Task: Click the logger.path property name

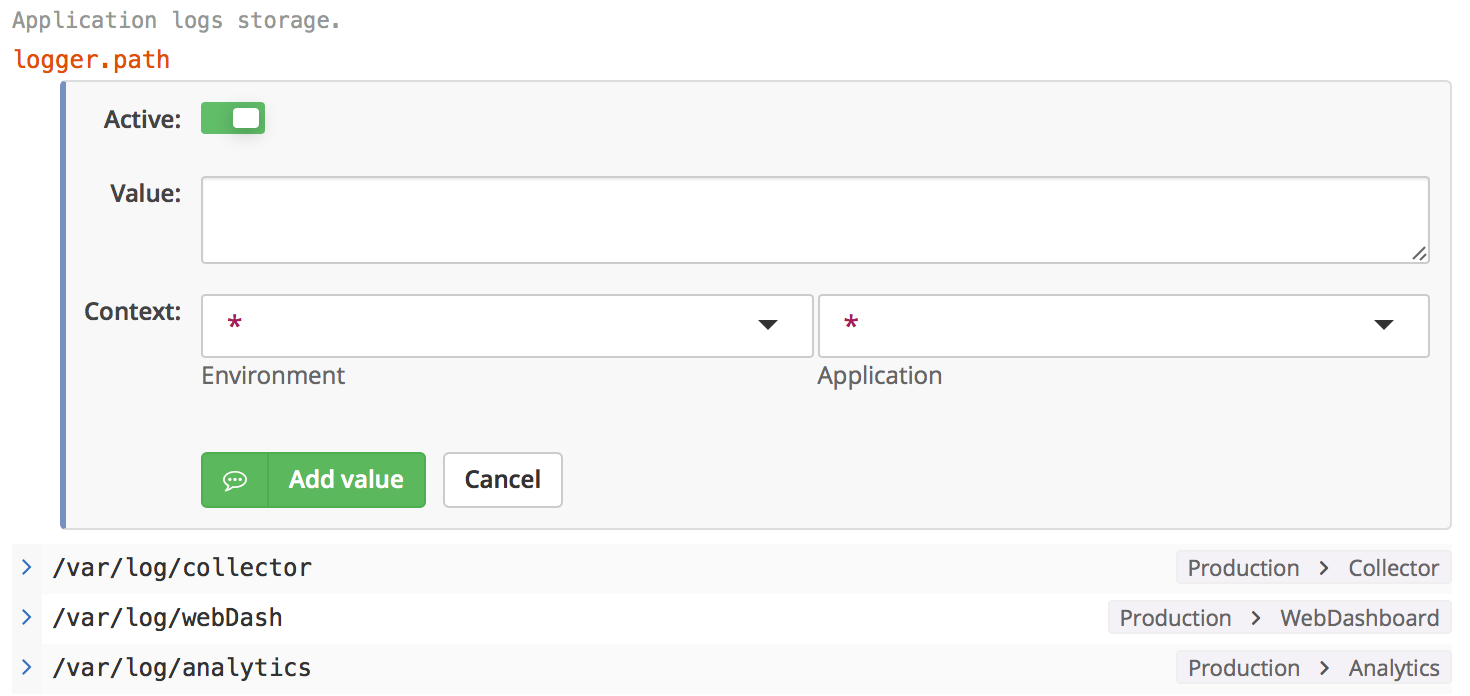Action: click(x=92, y=60)
